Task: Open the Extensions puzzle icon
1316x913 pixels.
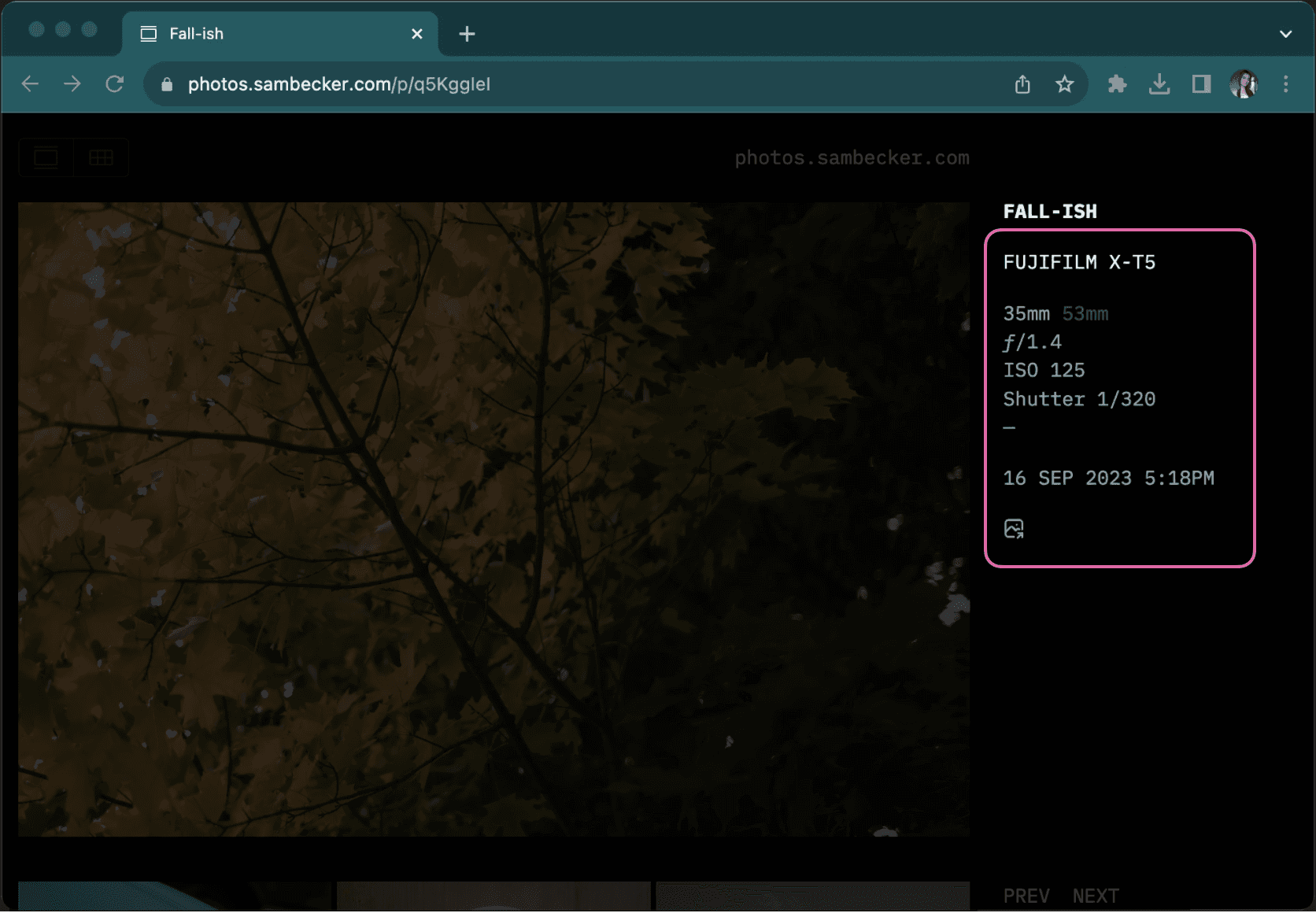Action: tap(1117, 84)
